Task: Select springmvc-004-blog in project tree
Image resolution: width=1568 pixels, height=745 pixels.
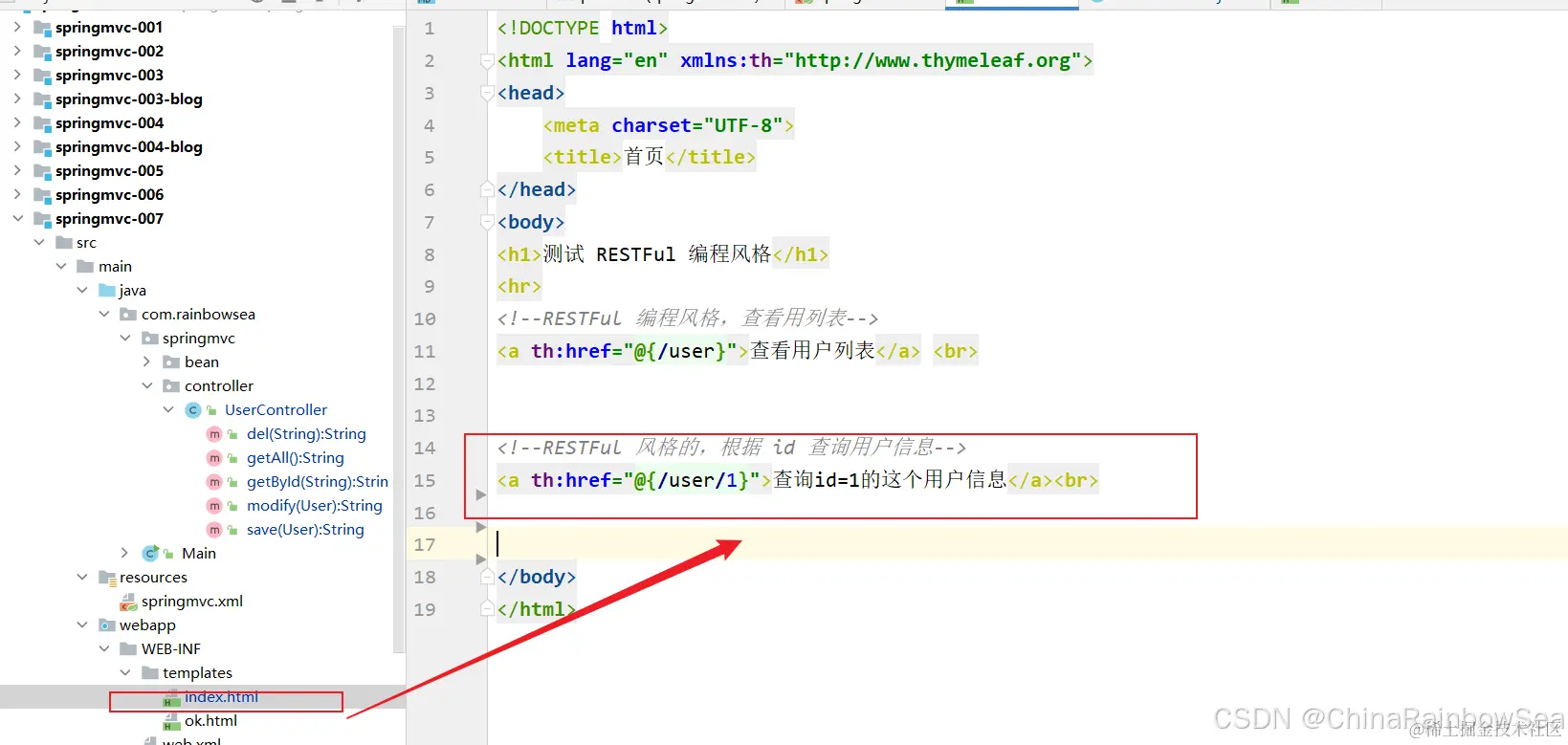Action: click(129, 146)
